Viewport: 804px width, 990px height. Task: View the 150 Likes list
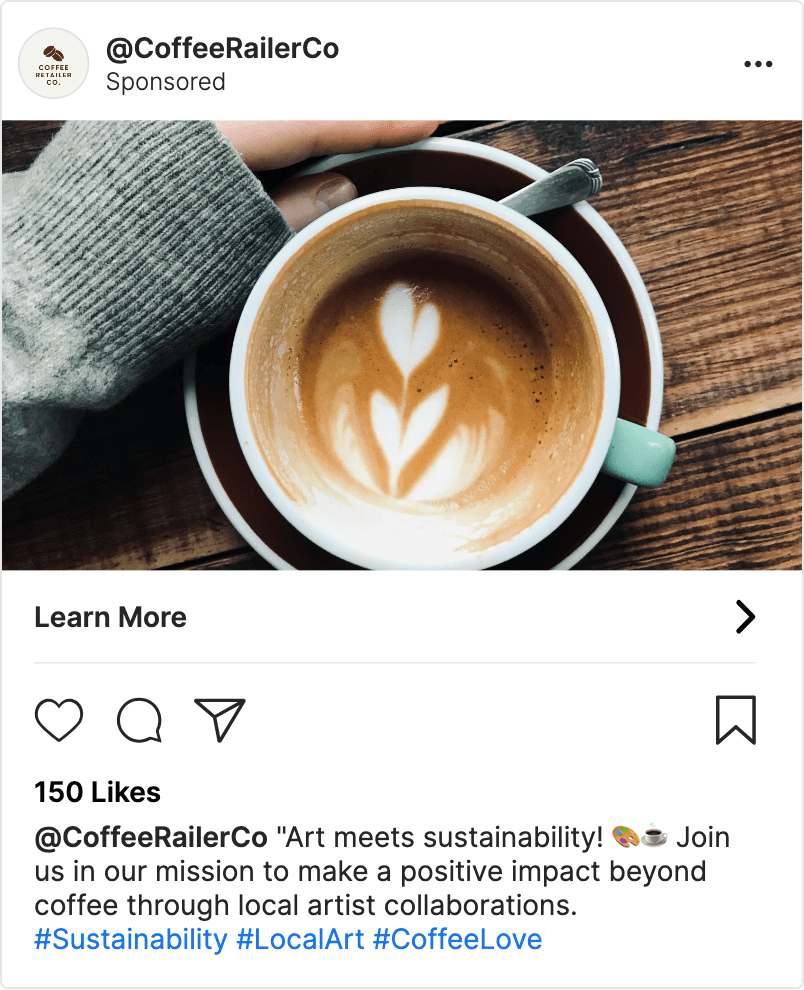[x=97, y=792]
